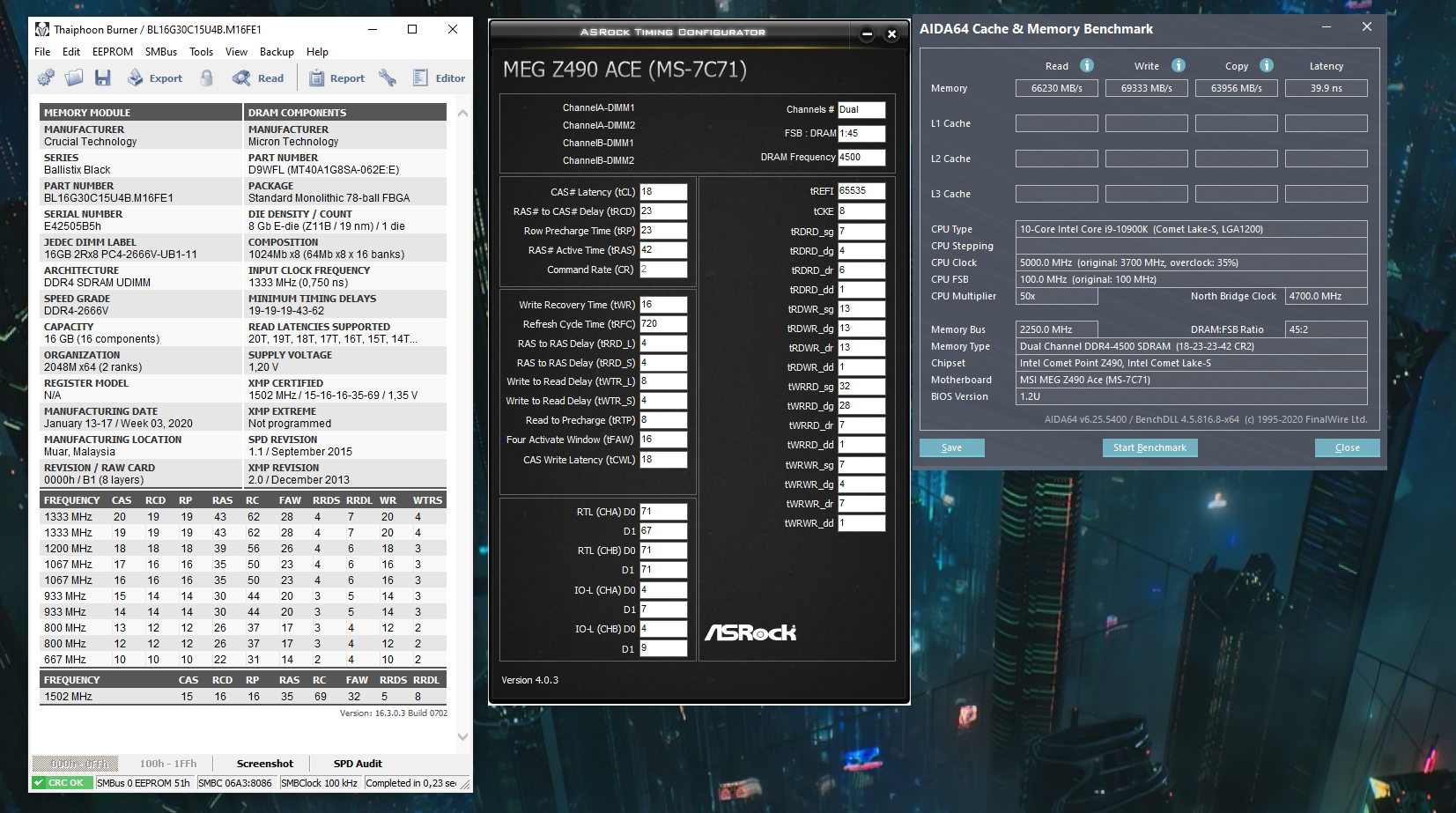Click the Close button in AIDA64
Viewport: 1456px width, 813px height.
(x=1348, y=447)
